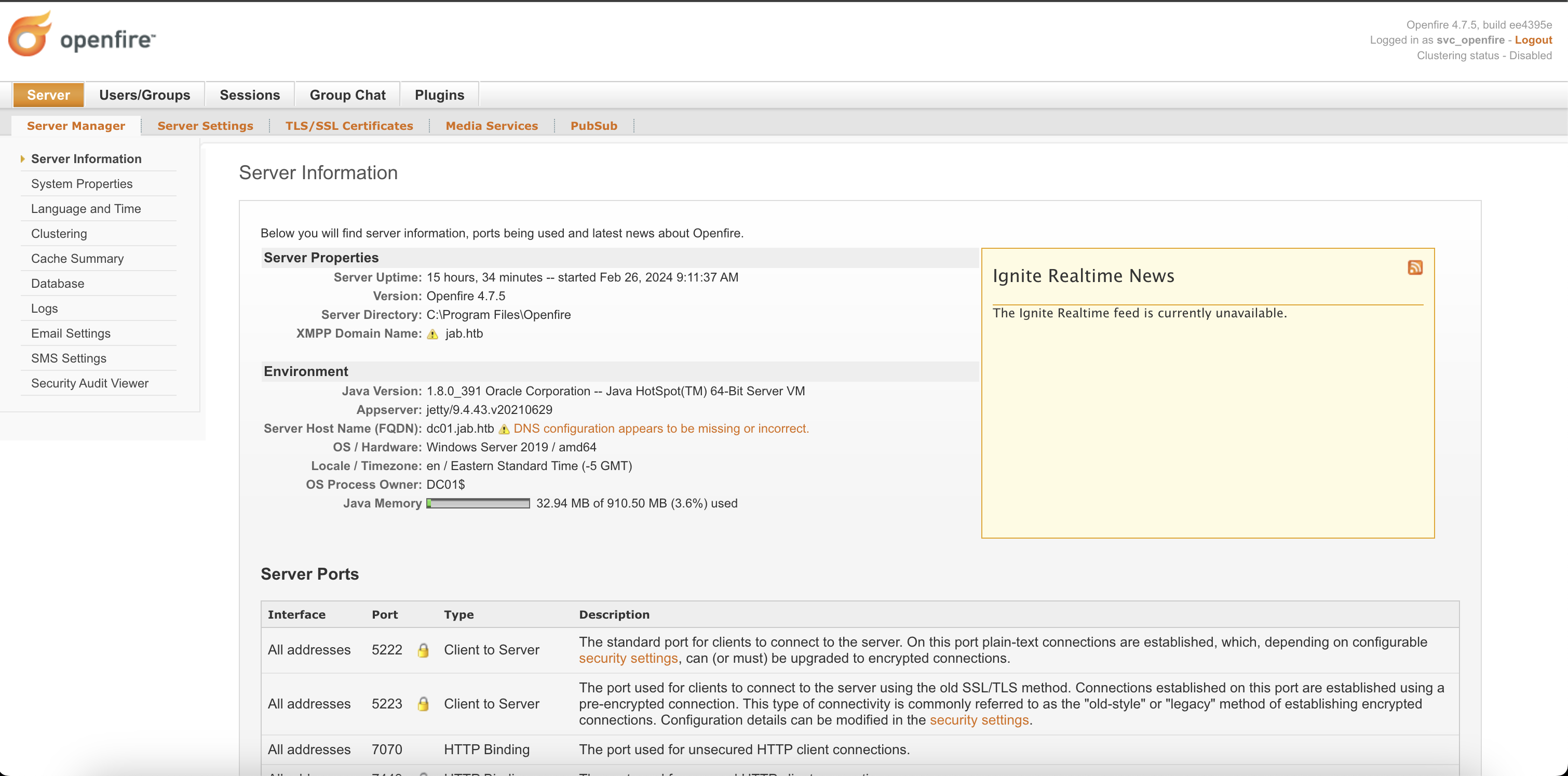Image resolution: width=1568 pixels, height=776 pixels.
Task: Open the Sessions tab
Action: tap(250, 95)
